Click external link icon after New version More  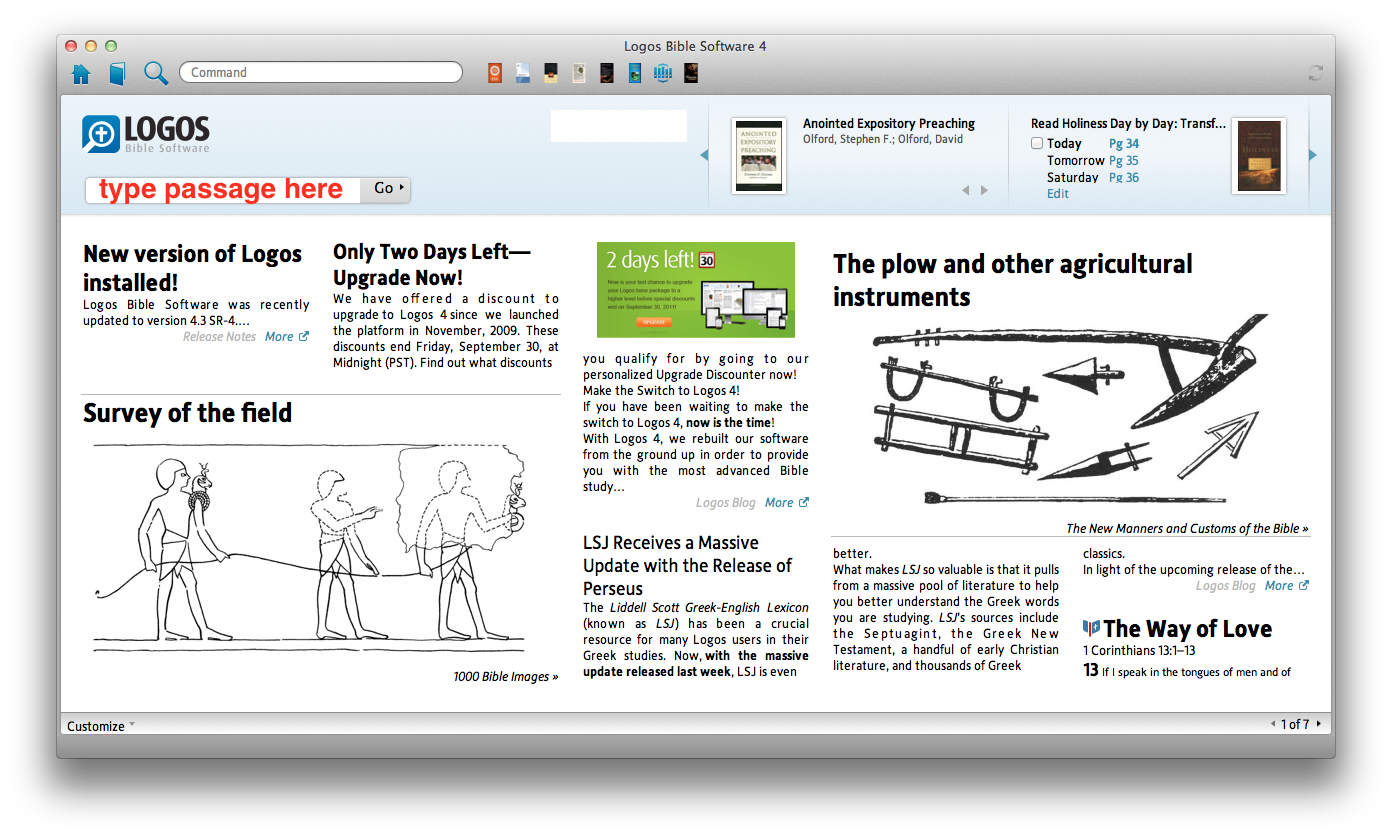click(304, 337)
